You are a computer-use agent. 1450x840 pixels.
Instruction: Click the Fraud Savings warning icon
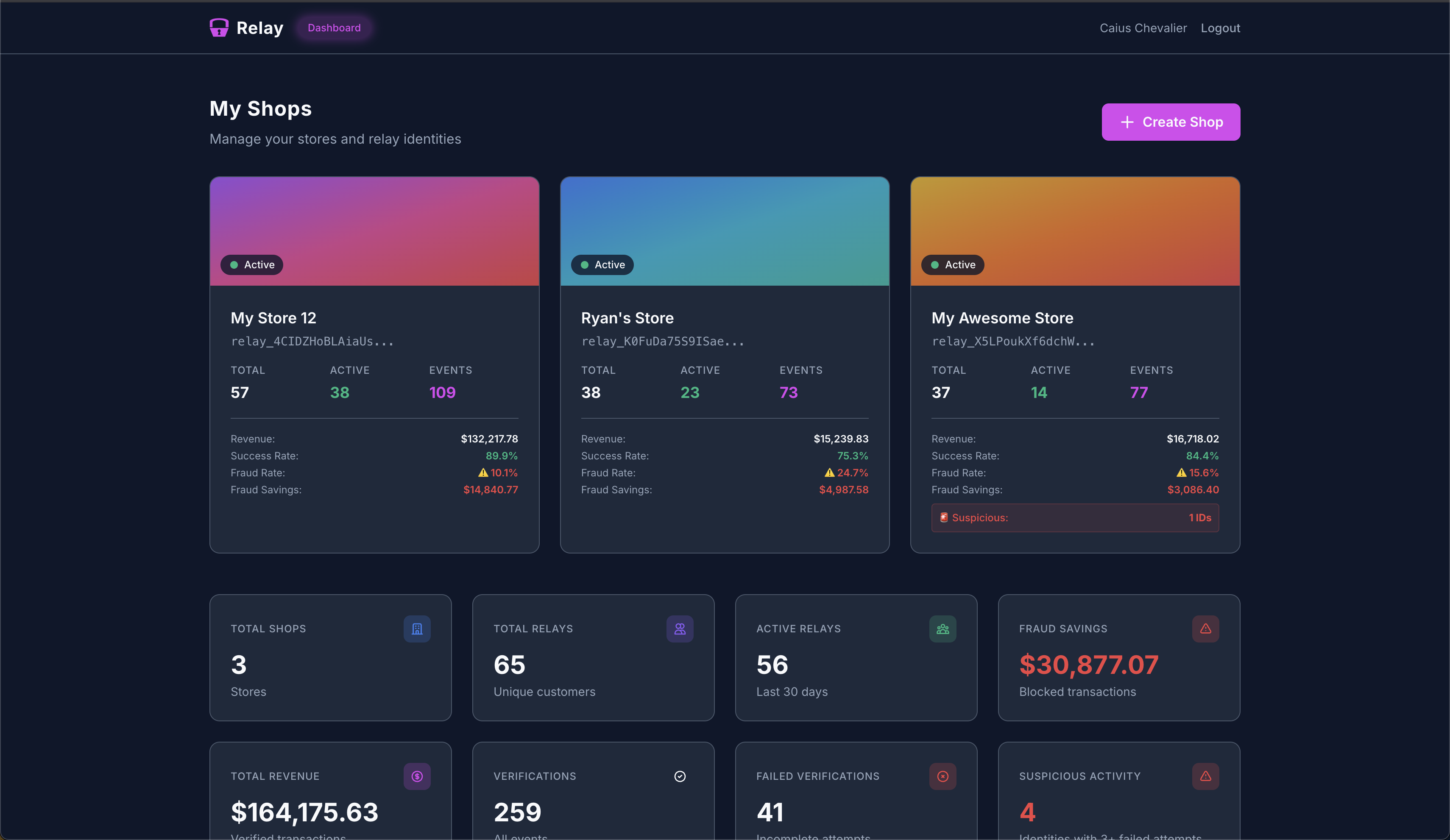[x=1205, y=629]
